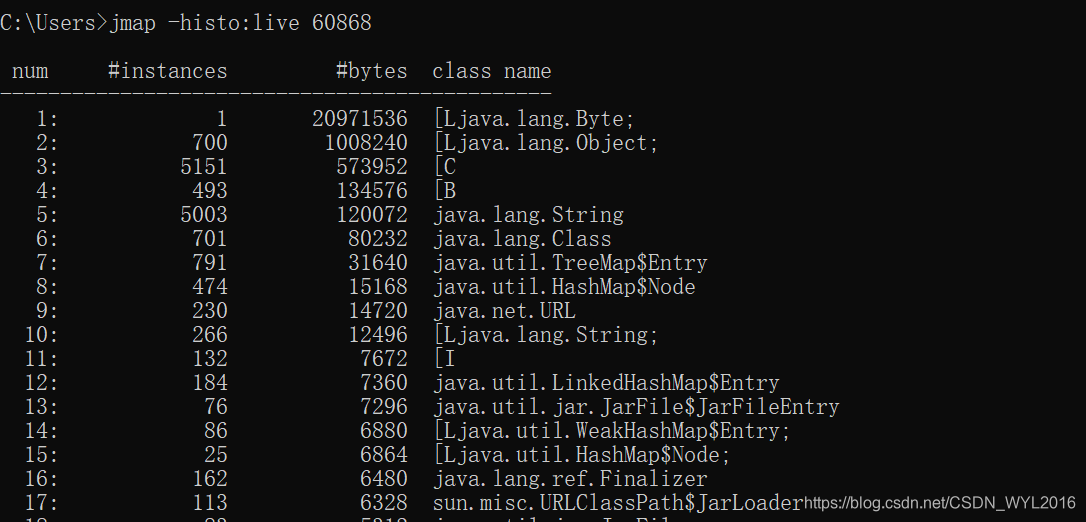Click instance count 113 in JarLoader row
1086x522 pixels.
[210, 503]
